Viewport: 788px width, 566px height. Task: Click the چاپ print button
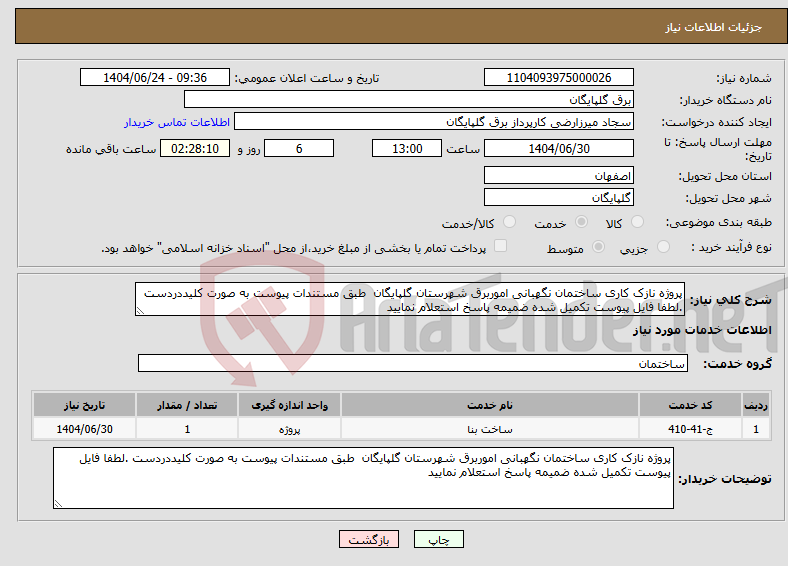(439, 539)
